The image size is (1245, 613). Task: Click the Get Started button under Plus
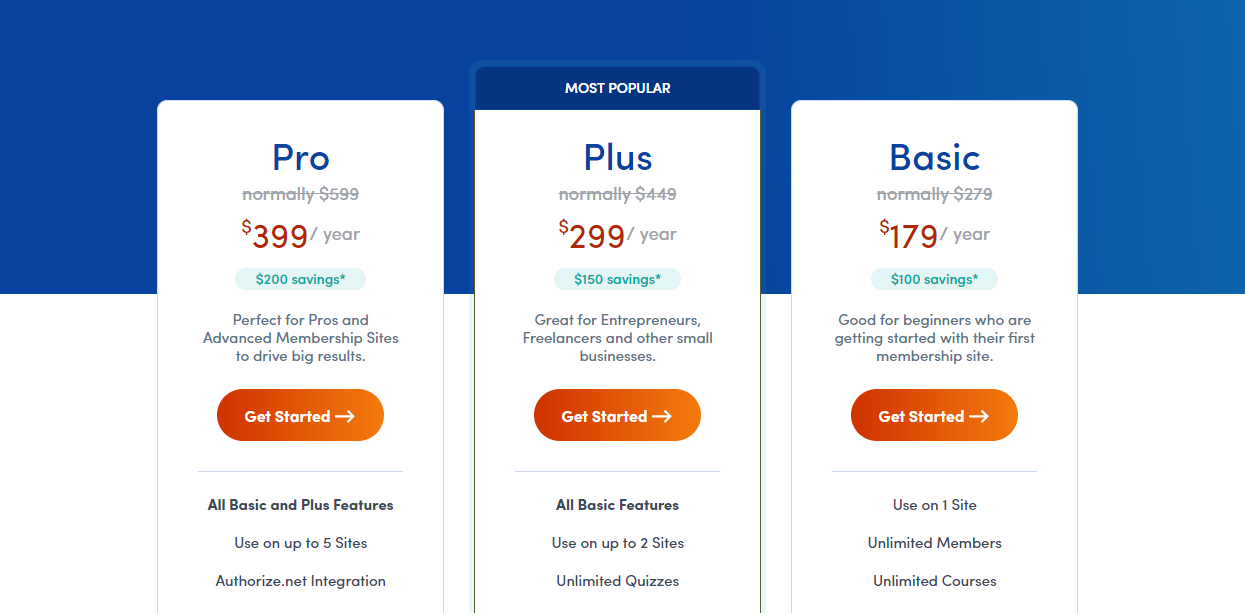[617, 415]
